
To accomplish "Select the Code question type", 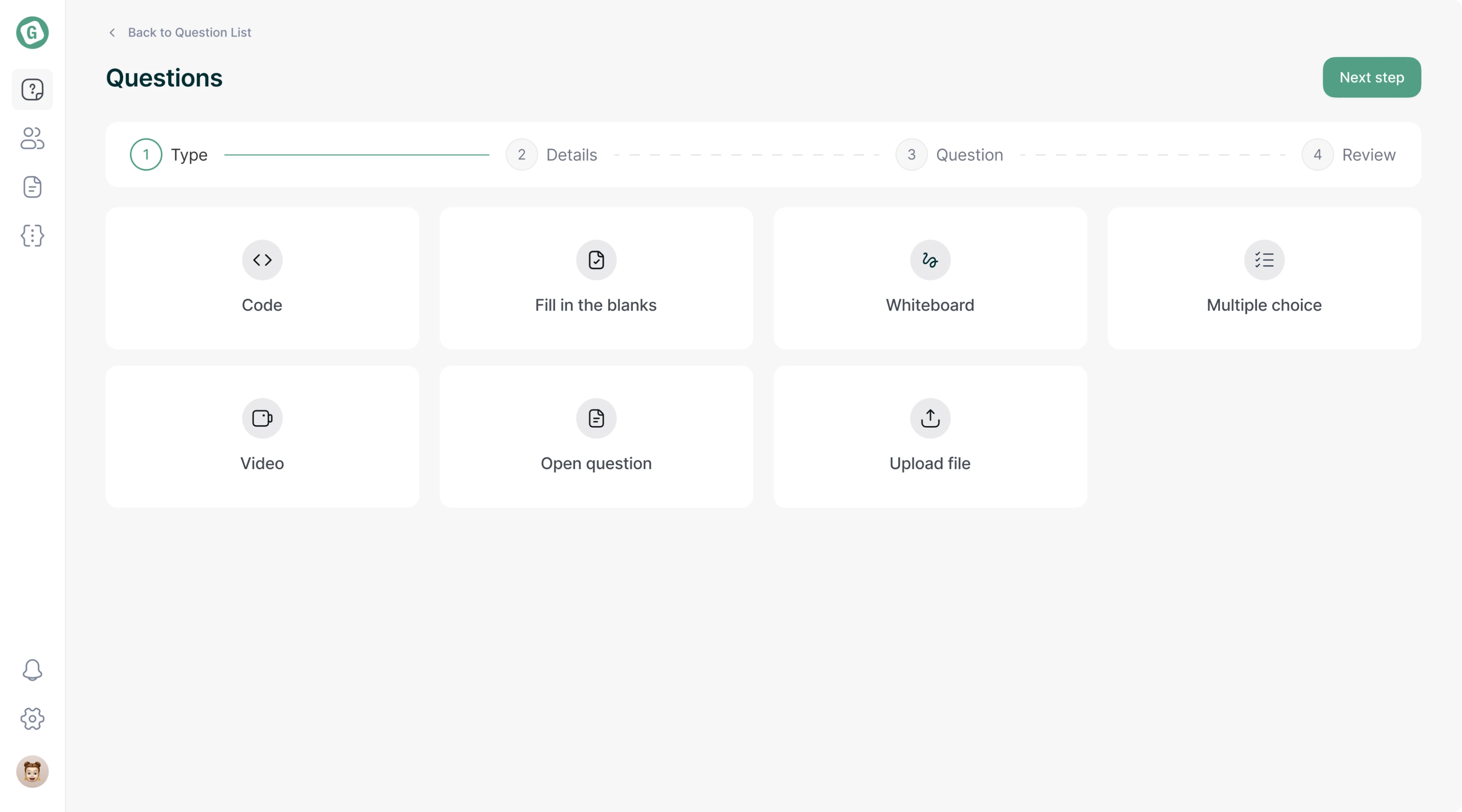I will coord(261,278).
